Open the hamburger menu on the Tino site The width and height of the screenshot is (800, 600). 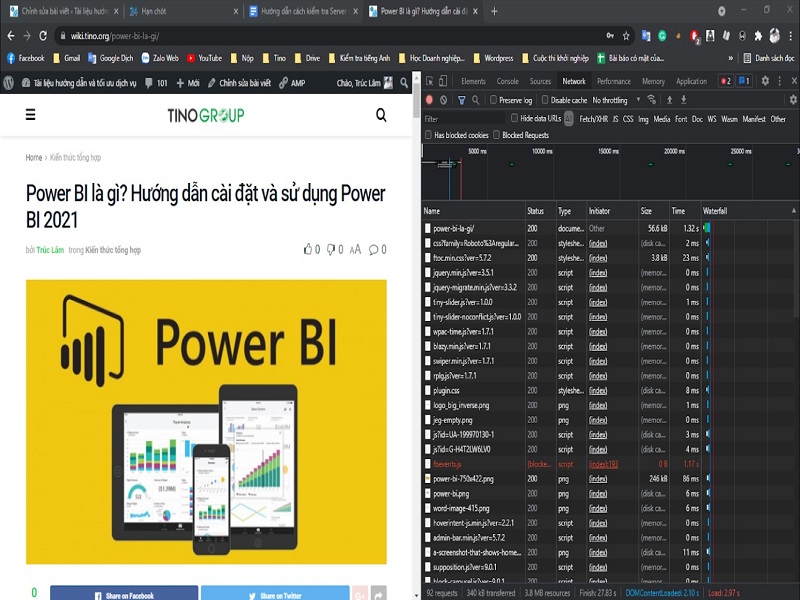[x=31, y=115]
